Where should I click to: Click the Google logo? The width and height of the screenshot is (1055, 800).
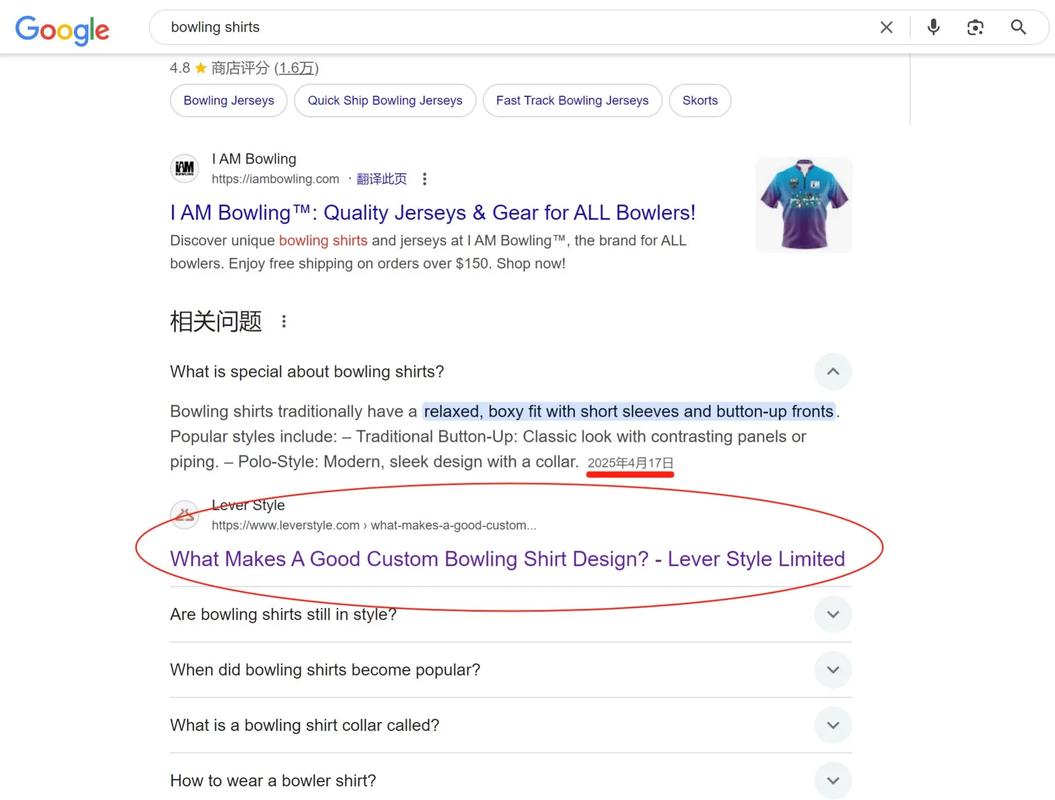(61, 28)
